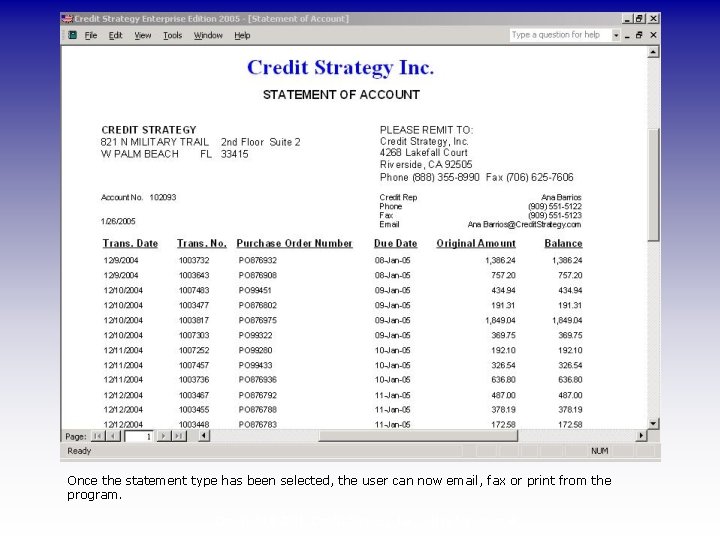720x540 pixels.
Task: Open the Edit menu
Action: pyautogui.click(x=115, y=35)
